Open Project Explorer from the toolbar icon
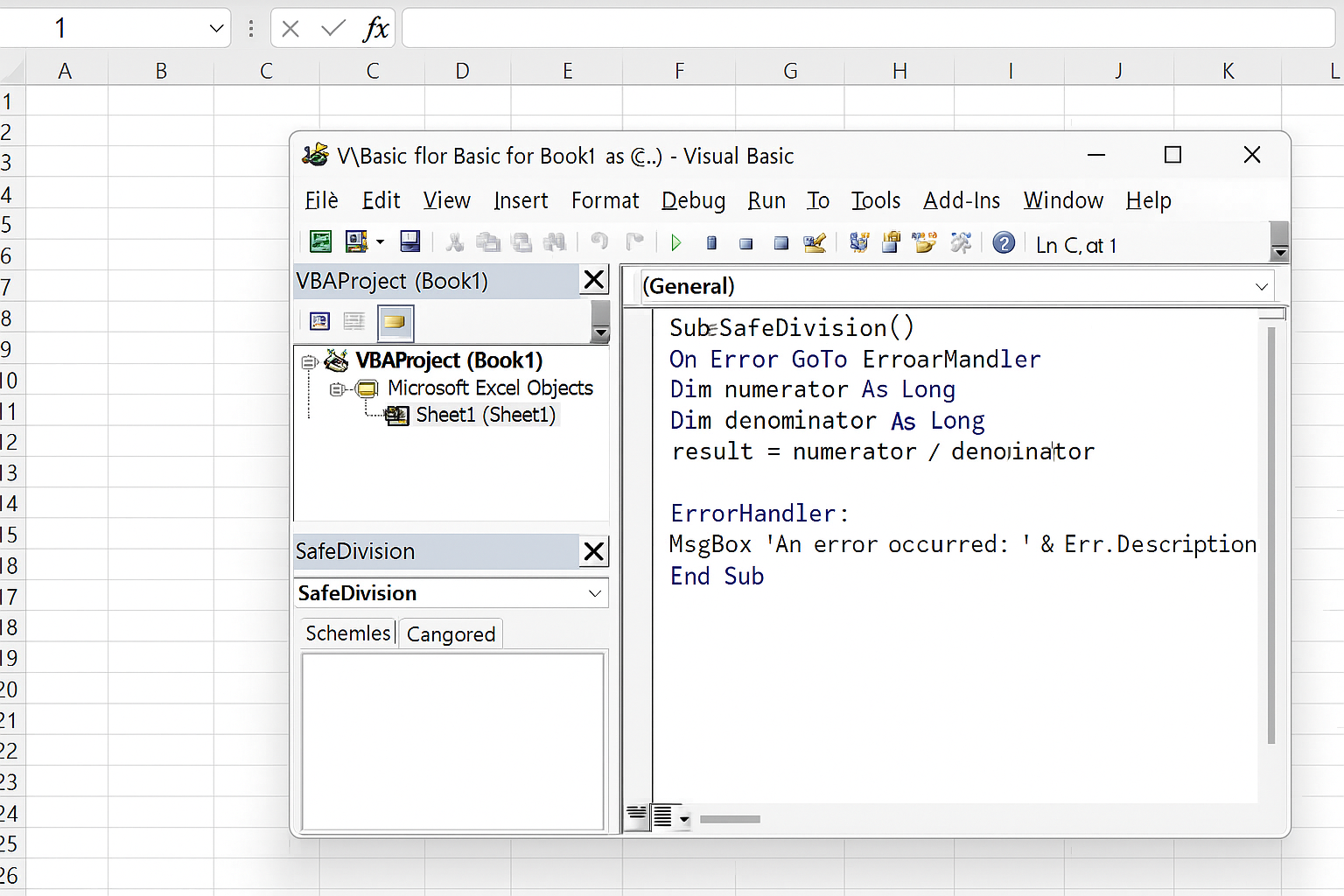Image resolution: width=1344 pixels, height=896 pixels. (859, 242)
